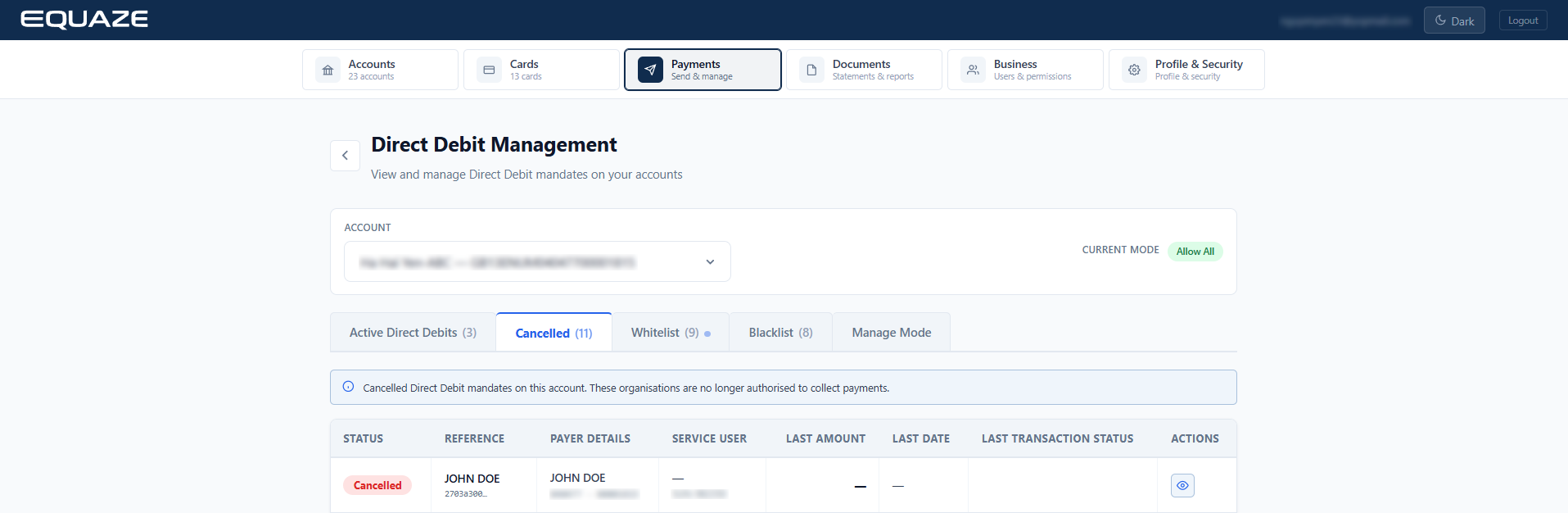Open Profile & Security section
The height and width of the screenshot is (513, 1568).
(x=1186, y=70)
